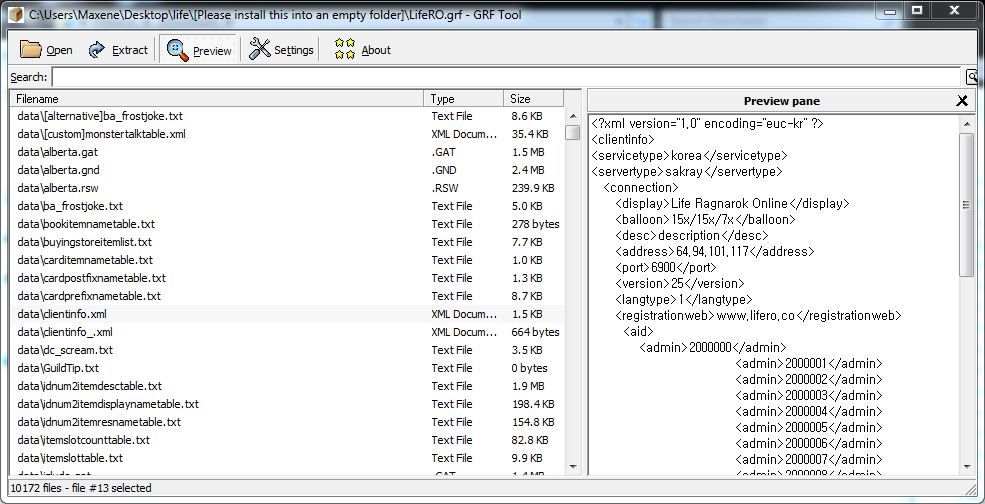Click the search magnifier icon
985x504 pixels.
972,77
